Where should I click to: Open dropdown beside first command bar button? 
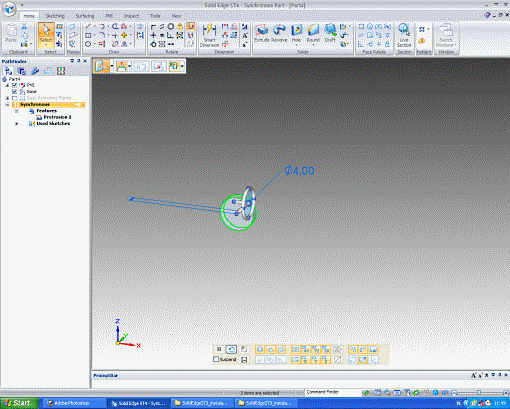pyautogui.click(x=112, y=66)
